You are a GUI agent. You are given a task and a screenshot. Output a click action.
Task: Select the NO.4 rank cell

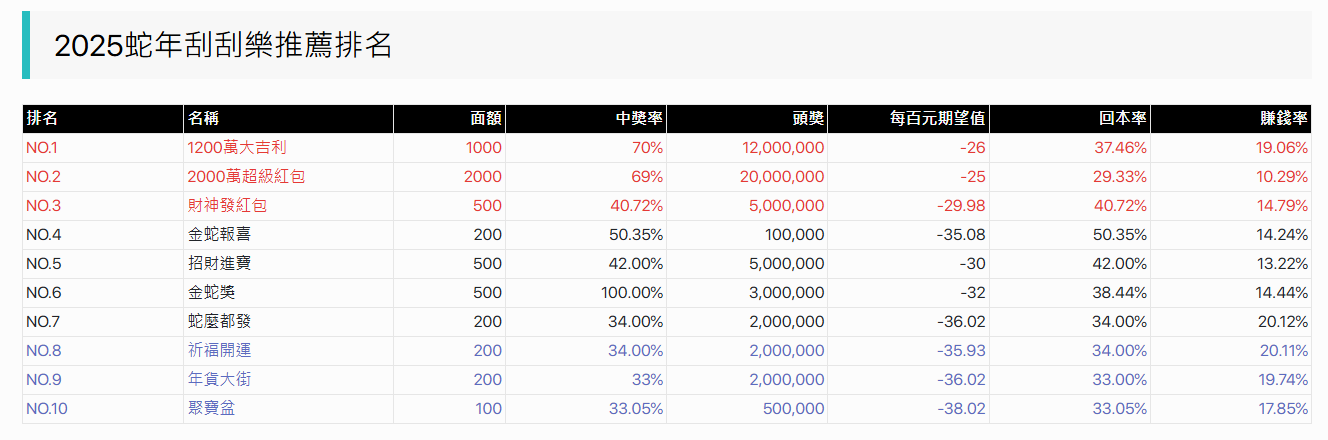click(103, 235)
